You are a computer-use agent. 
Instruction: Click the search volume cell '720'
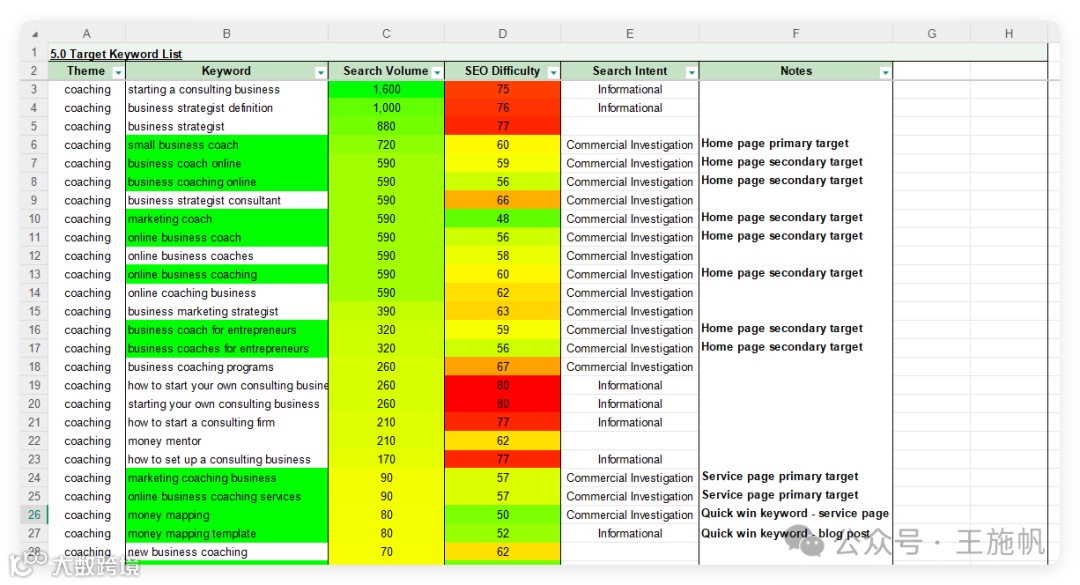pos(386,145)
